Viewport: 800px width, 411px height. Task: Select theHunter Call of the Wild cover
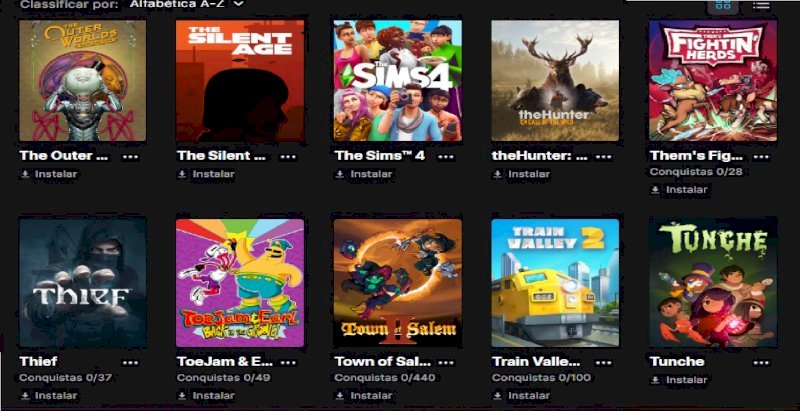(555, 81)
